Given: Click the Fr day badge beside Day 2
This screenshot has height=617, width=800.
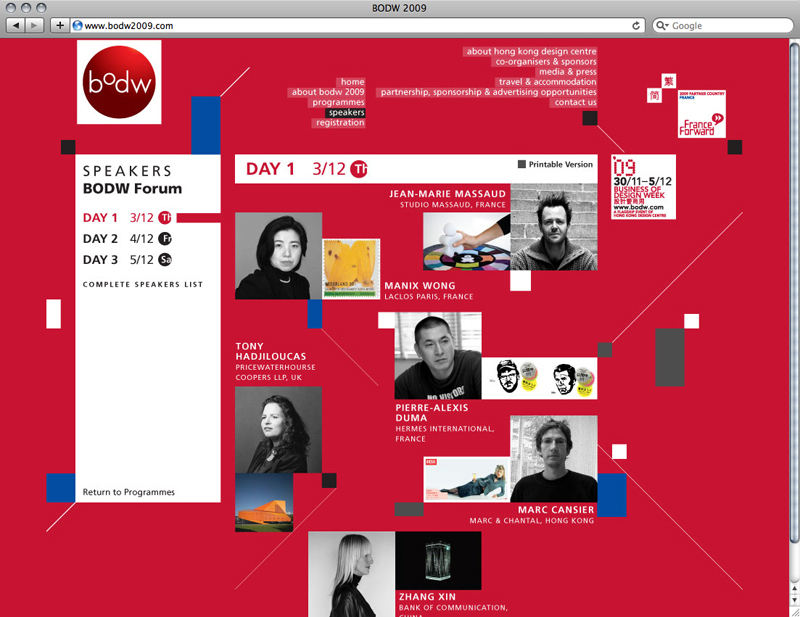Looking at the screenshot, I should [x=165, y=239].
